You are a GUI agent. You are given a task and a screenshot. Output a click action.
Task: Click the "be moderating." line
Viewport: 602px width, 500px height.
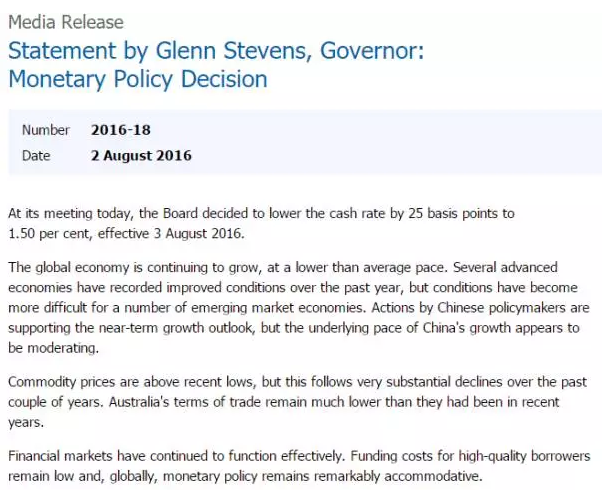click(x=53, y=348)
